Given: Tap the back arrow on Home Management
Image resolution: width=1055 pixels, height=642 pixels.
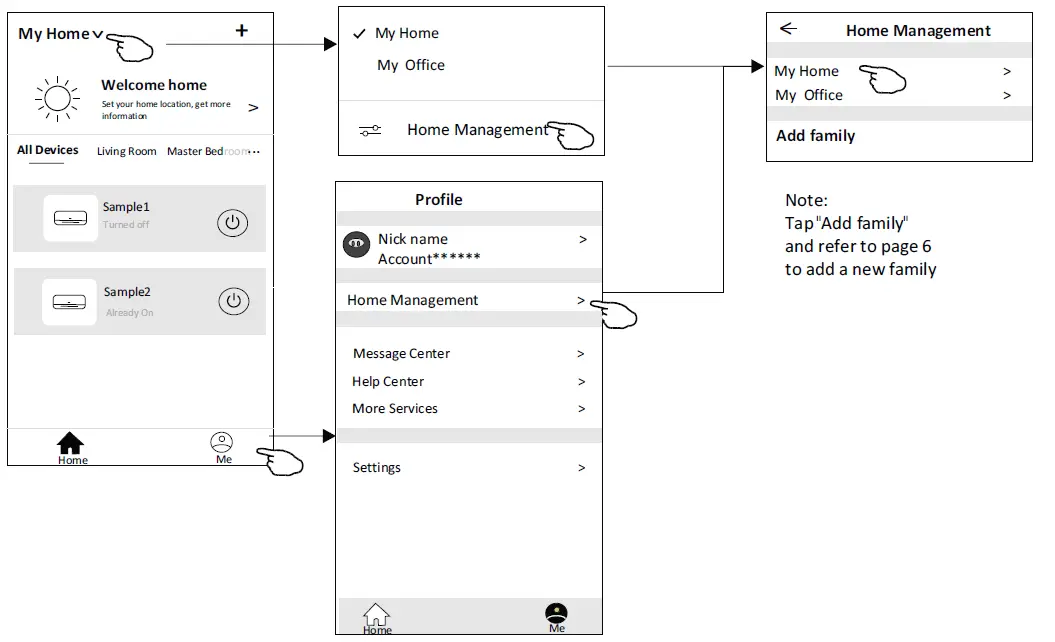Looking at the screenshot, I should click(x=789, y=29).
